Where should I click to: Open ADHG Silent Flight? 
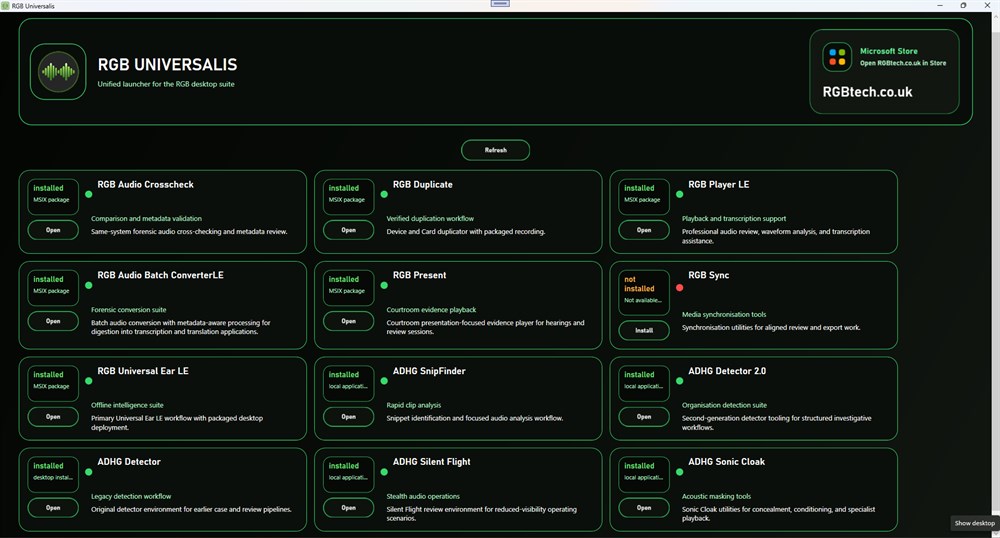tap(348, 508)
